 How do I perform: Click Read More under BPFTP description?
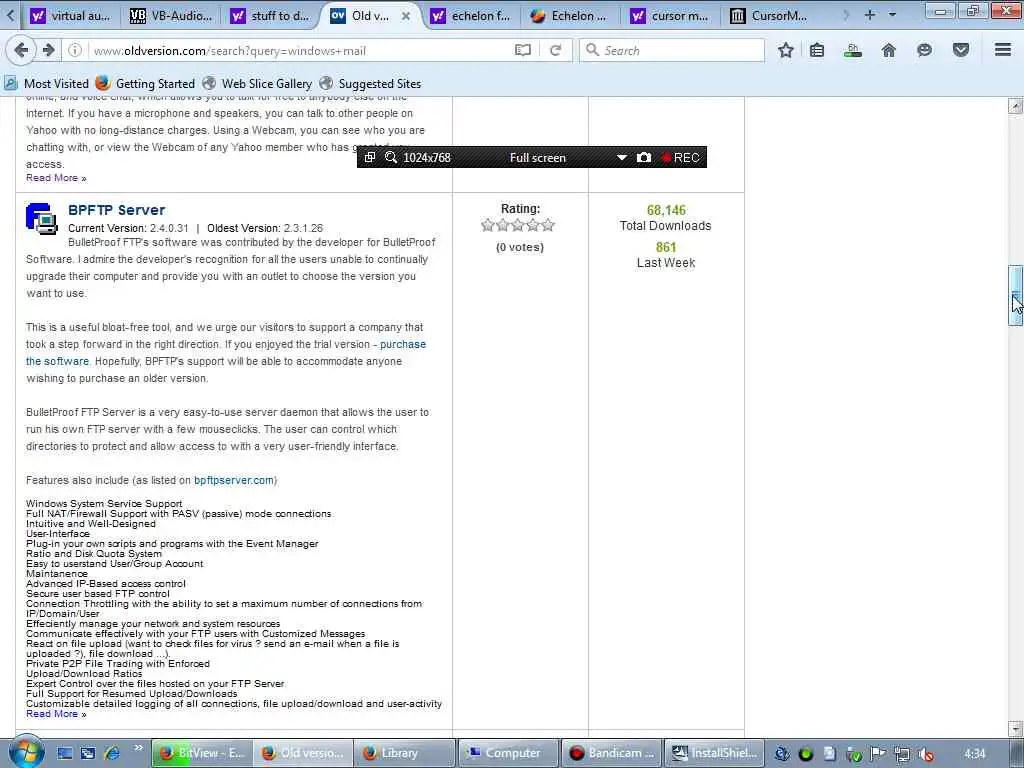click(x=56, y=714)
